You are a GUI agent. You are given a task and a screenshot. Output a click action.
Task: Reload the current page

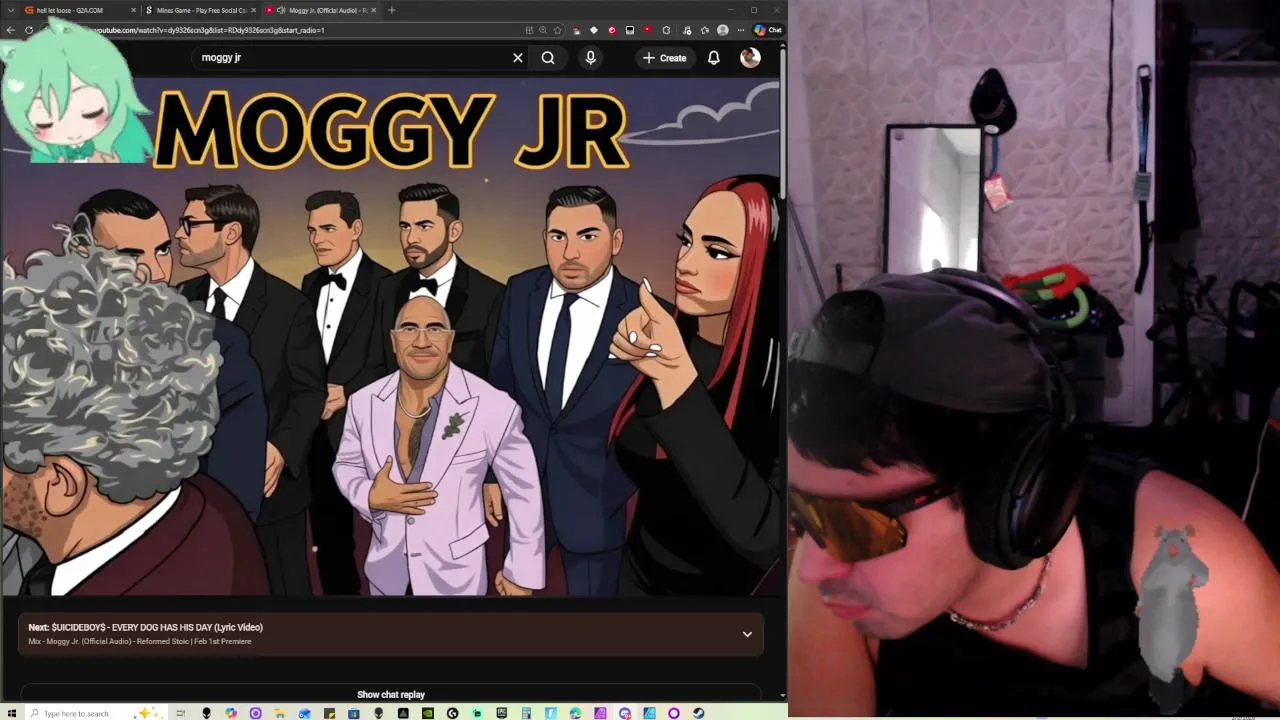coord(29,30)
